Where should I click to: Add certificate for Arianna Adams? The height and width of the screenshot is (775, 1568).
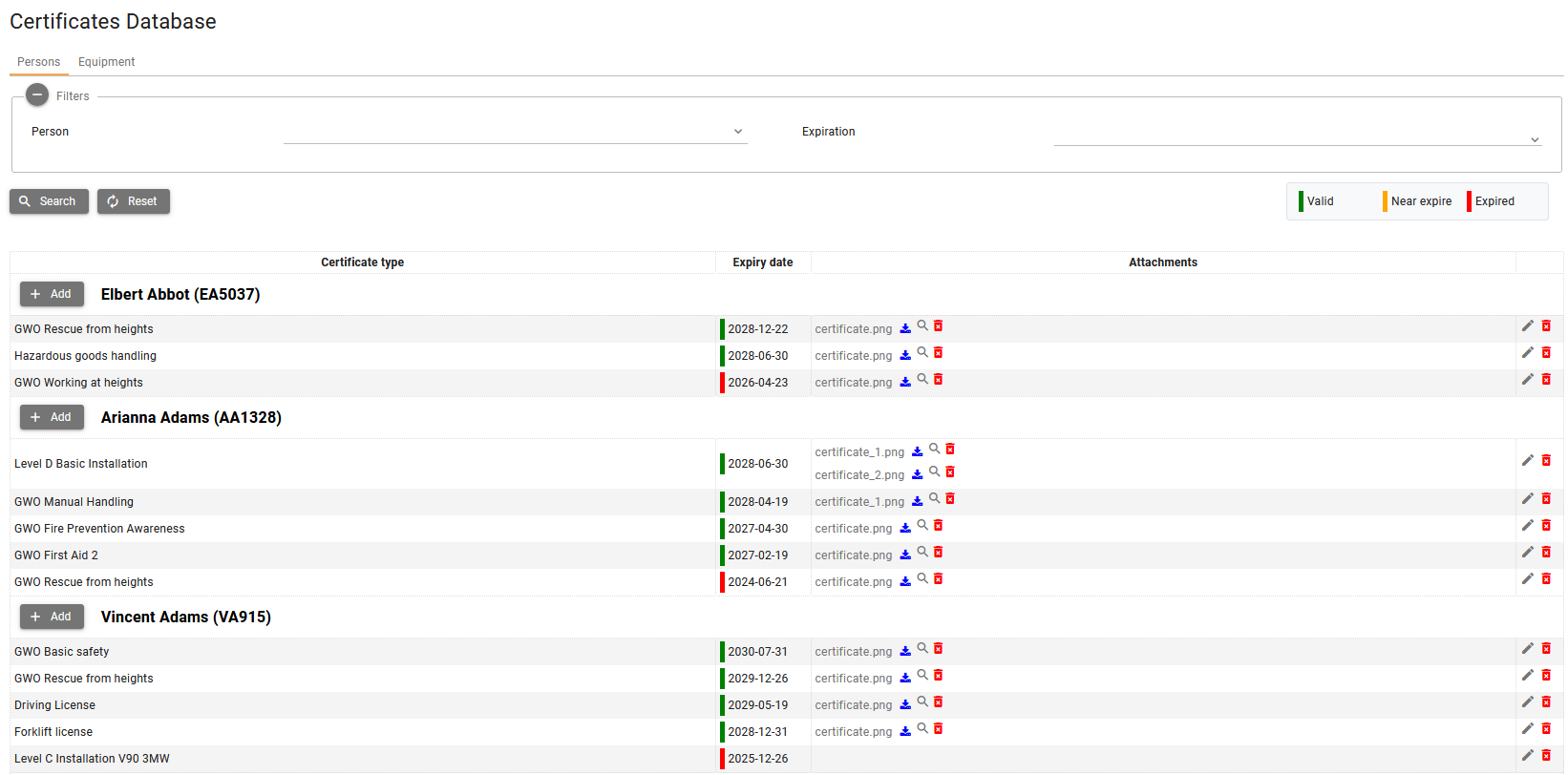[x=52, y=417]
